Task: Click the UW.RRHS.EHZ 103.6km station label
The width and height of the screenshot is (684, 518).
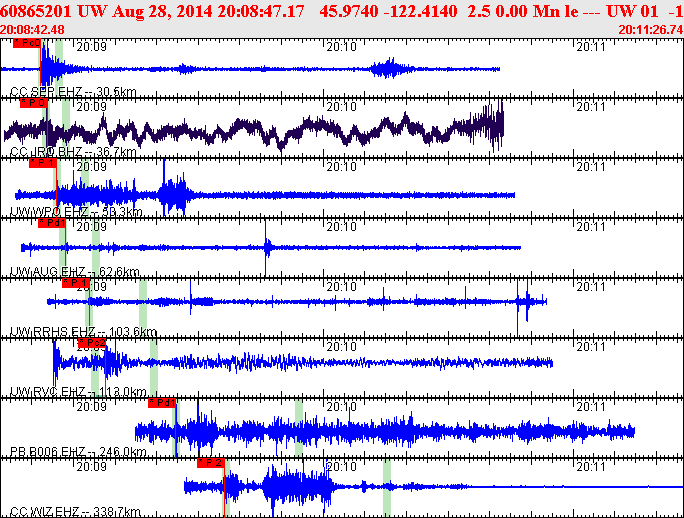Action: [83, 332]
